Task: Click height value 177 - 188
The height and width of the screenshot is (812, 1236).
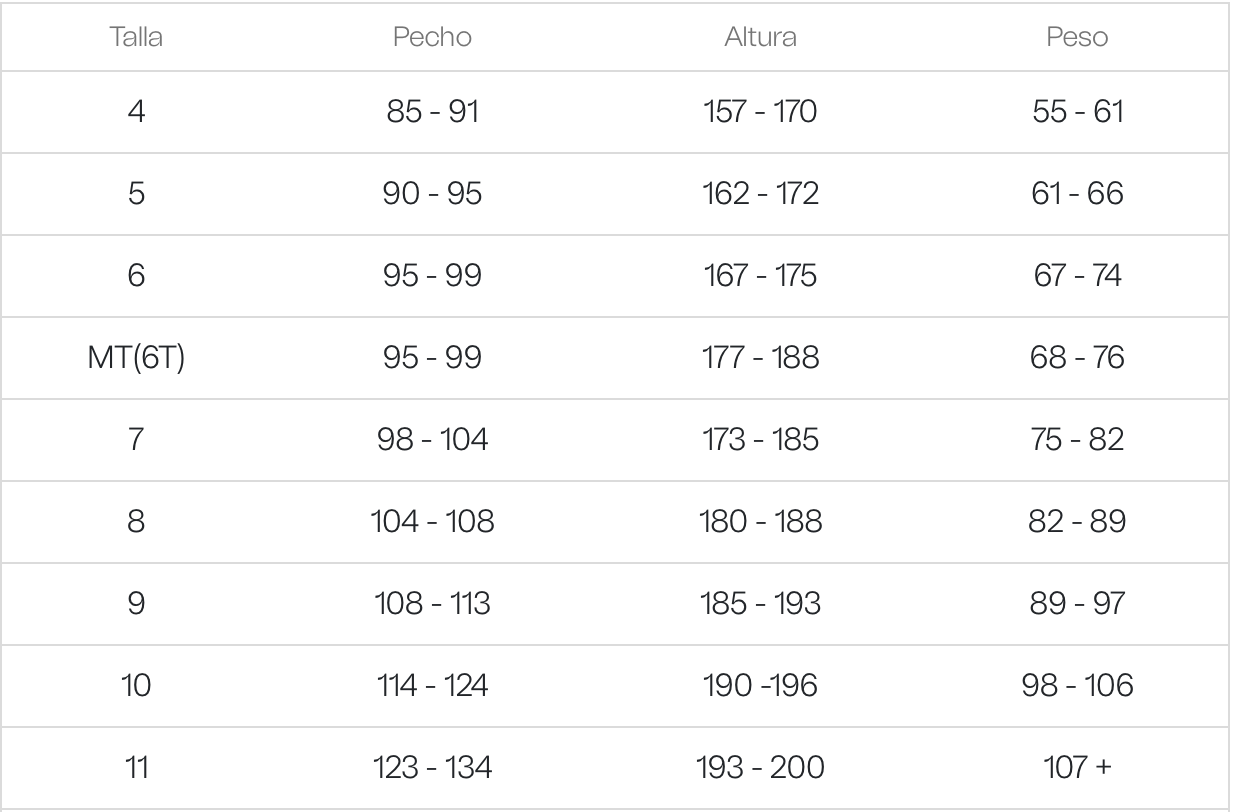Action: (x=760, y=357)
